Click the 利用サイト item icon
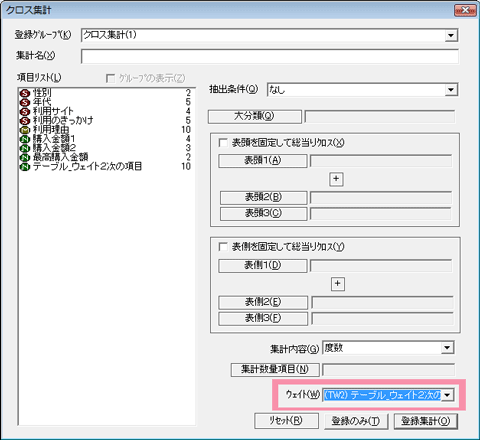 (25, 111)
